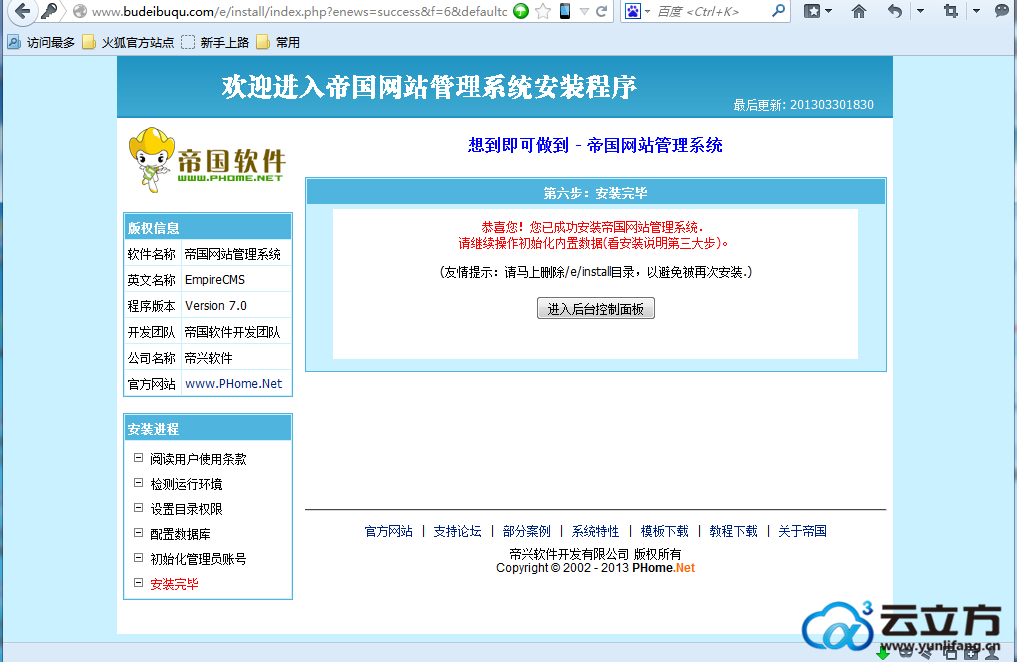The width and height of the screenshot is (1017, 662).
Task: Click the 帝国软件开发团队 cell
Action: pos(236,332)
